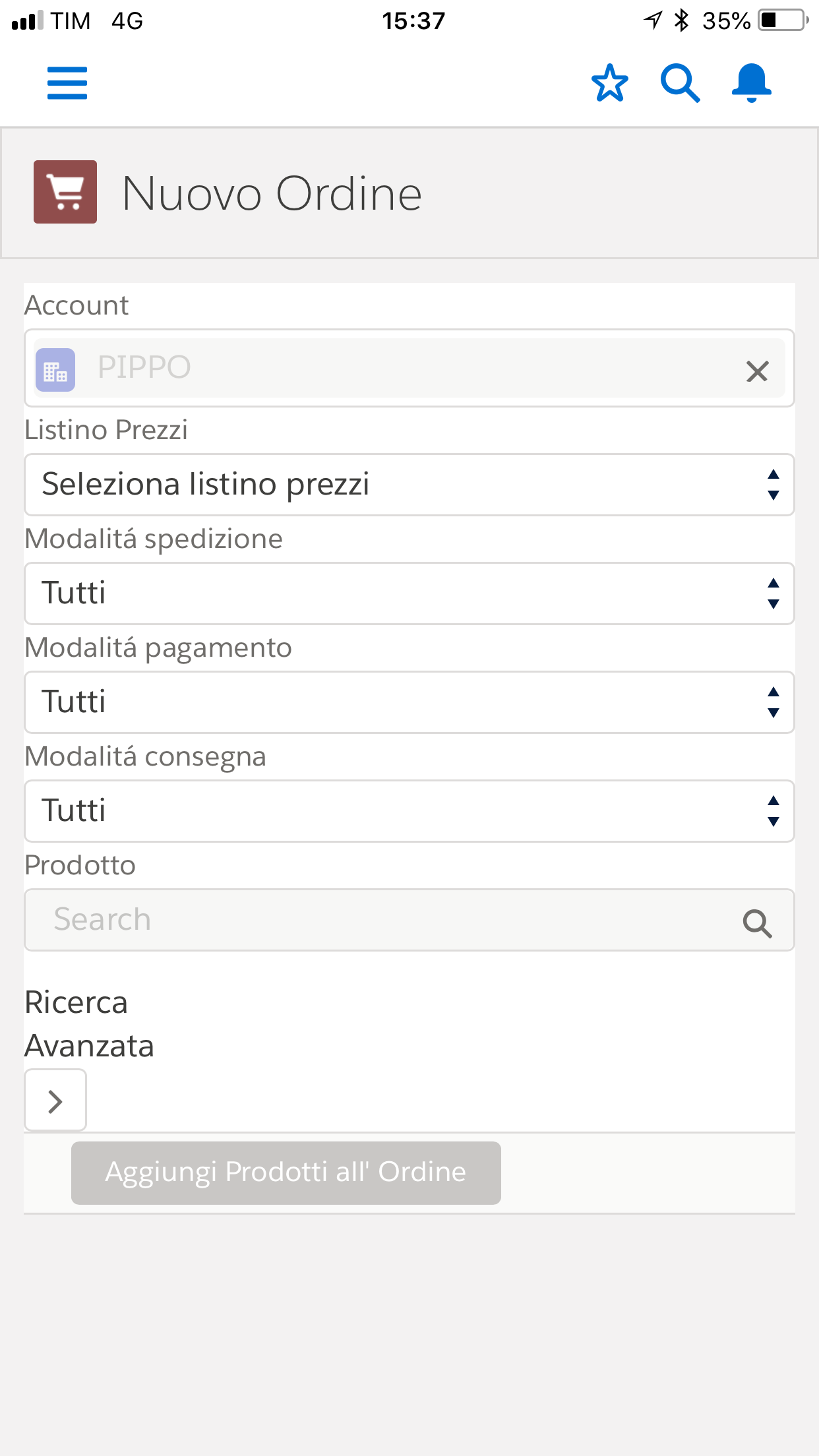Clear the PIPPO account selection

click(757, 371)
